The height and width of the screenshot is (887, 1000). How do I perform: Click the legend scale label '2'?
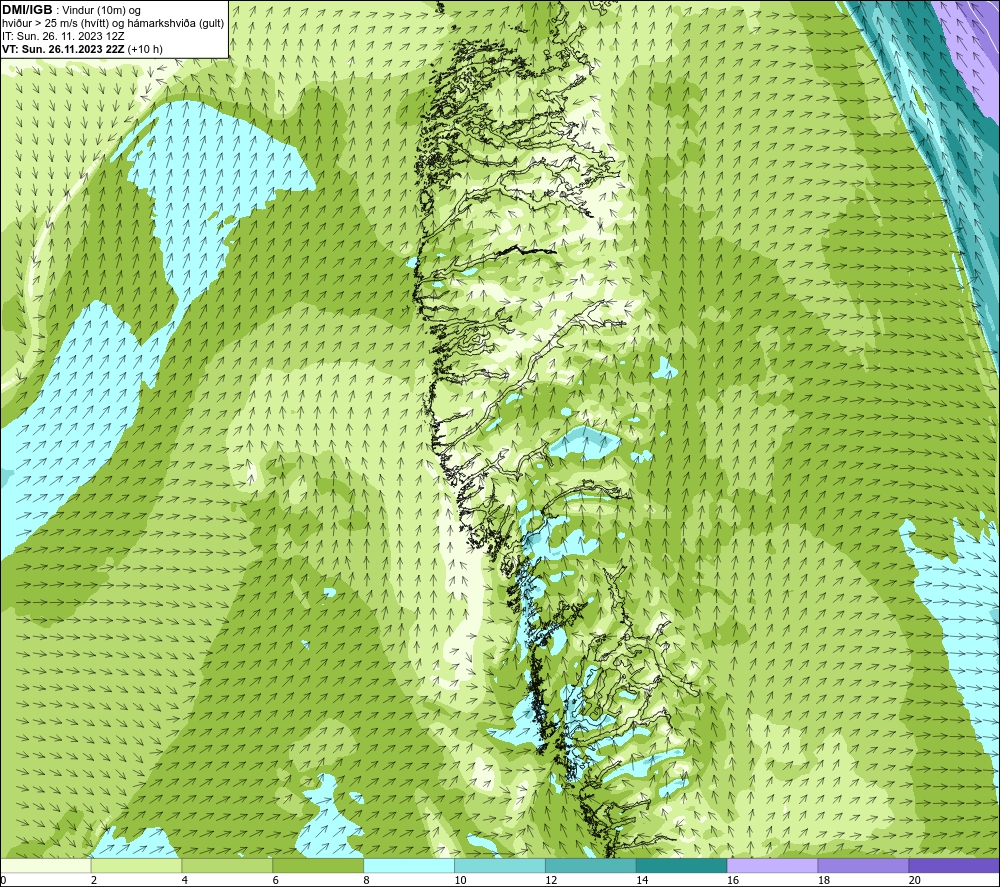click(94, 881)
